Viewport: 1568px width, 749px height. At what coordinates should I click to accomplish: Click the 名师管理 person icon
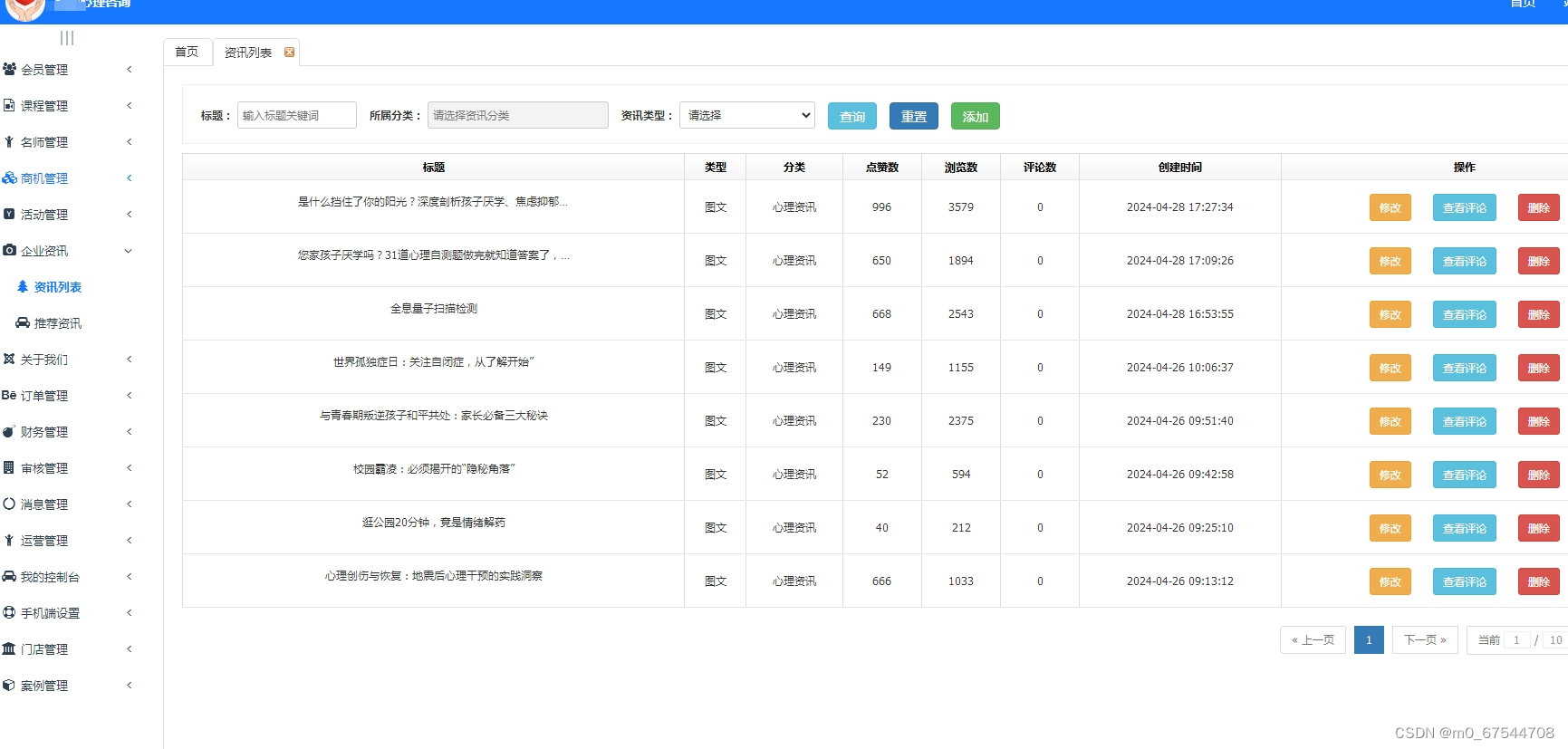(9, 141)
